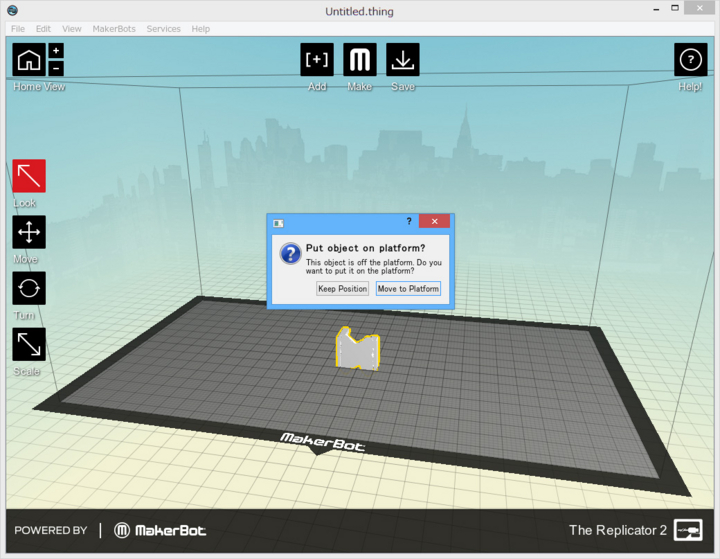The height and width of the screenshot is (559, 720).
Task: Click the Home View icon
Action: 29,60
